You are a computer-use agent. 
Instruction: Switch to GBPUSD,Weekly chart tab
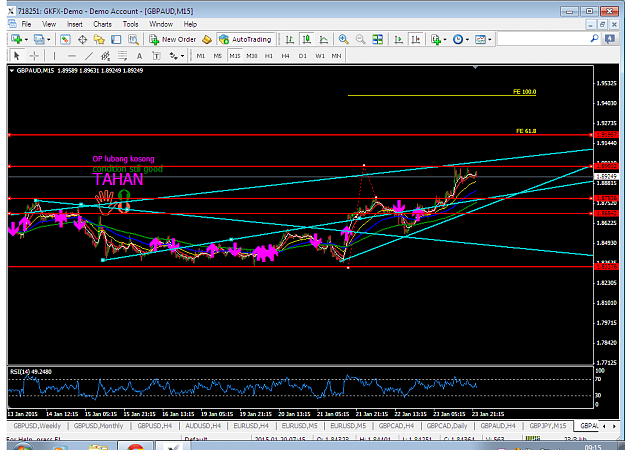coord(37,426)
